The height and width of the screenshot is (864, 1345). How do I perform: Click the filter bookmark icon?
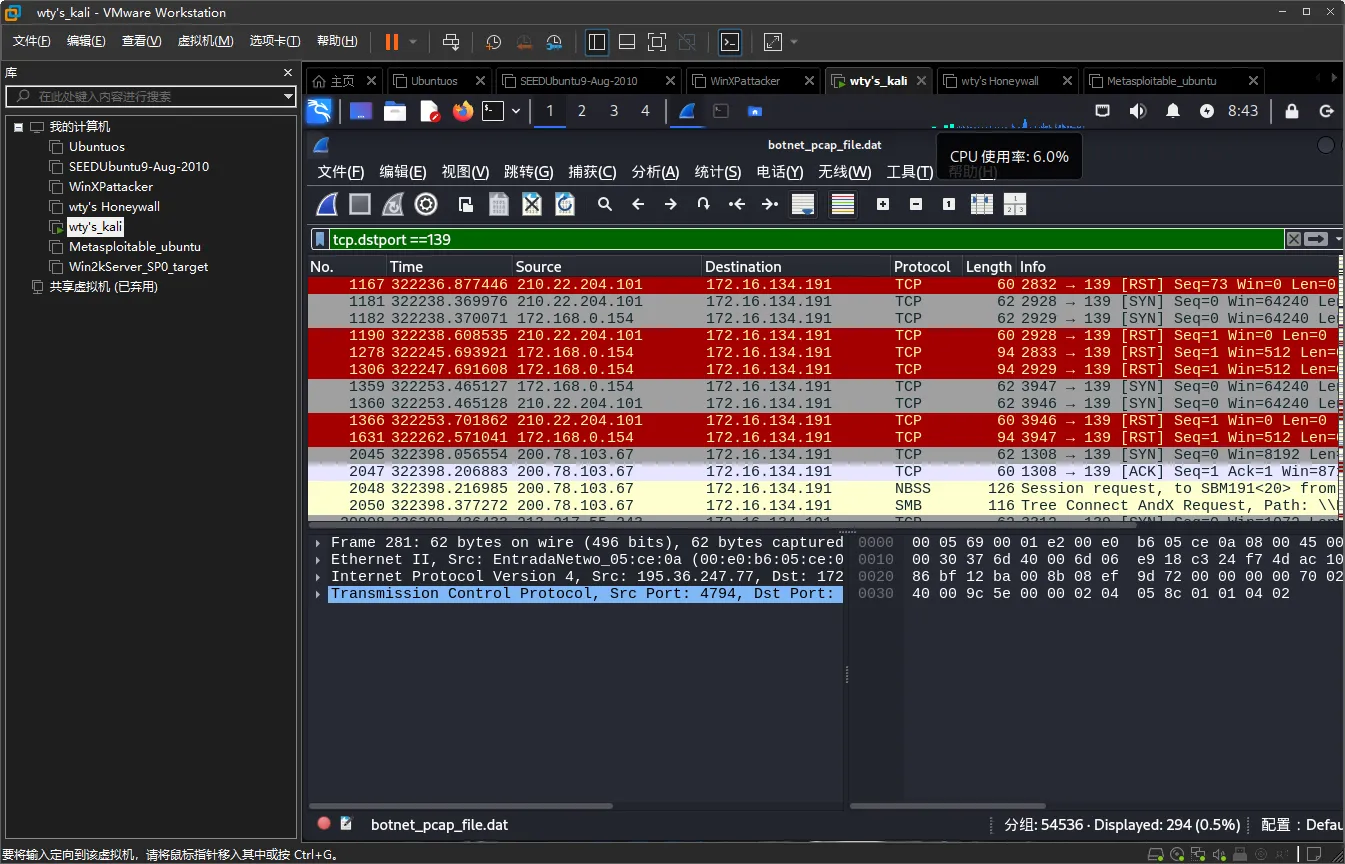point(320,239)
